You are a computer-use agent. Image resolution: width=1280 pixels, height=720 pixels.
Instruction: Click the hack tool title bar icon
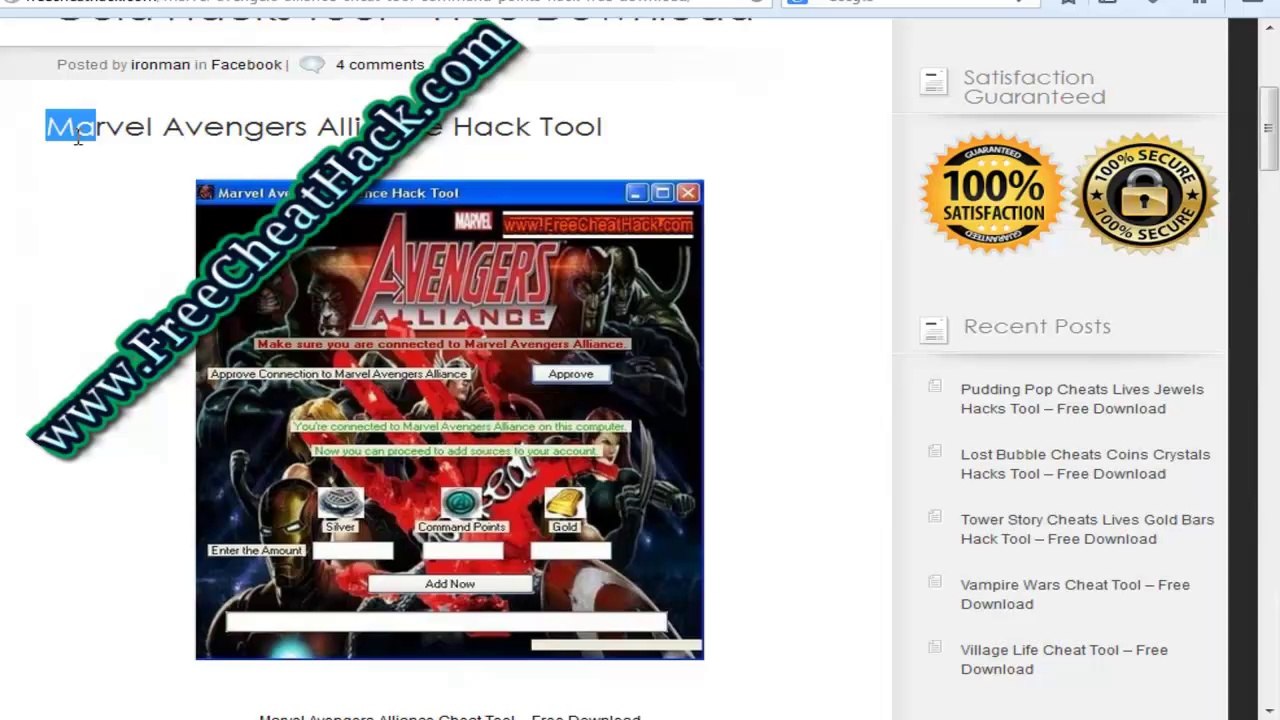point(206,193)
